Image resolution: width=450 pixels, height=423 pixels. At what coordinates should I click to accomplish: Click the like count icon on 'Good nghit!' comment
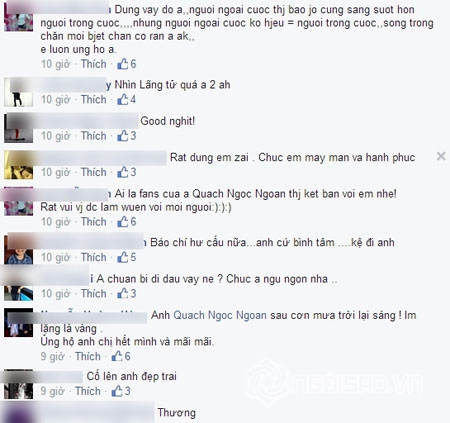coord(123,136)
